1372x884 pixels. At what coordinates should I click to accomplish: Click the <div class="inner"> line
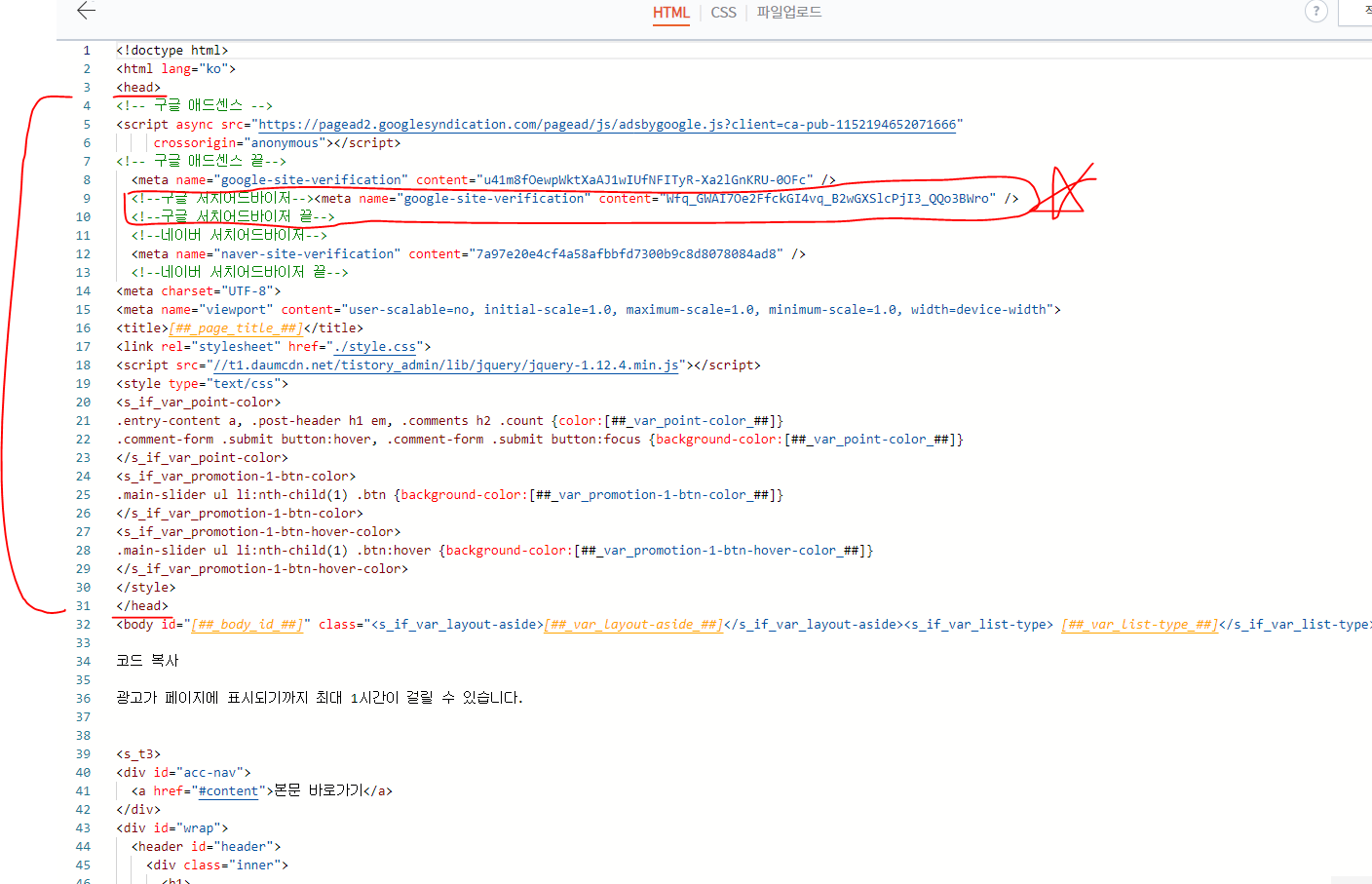[x=217, y=865]
